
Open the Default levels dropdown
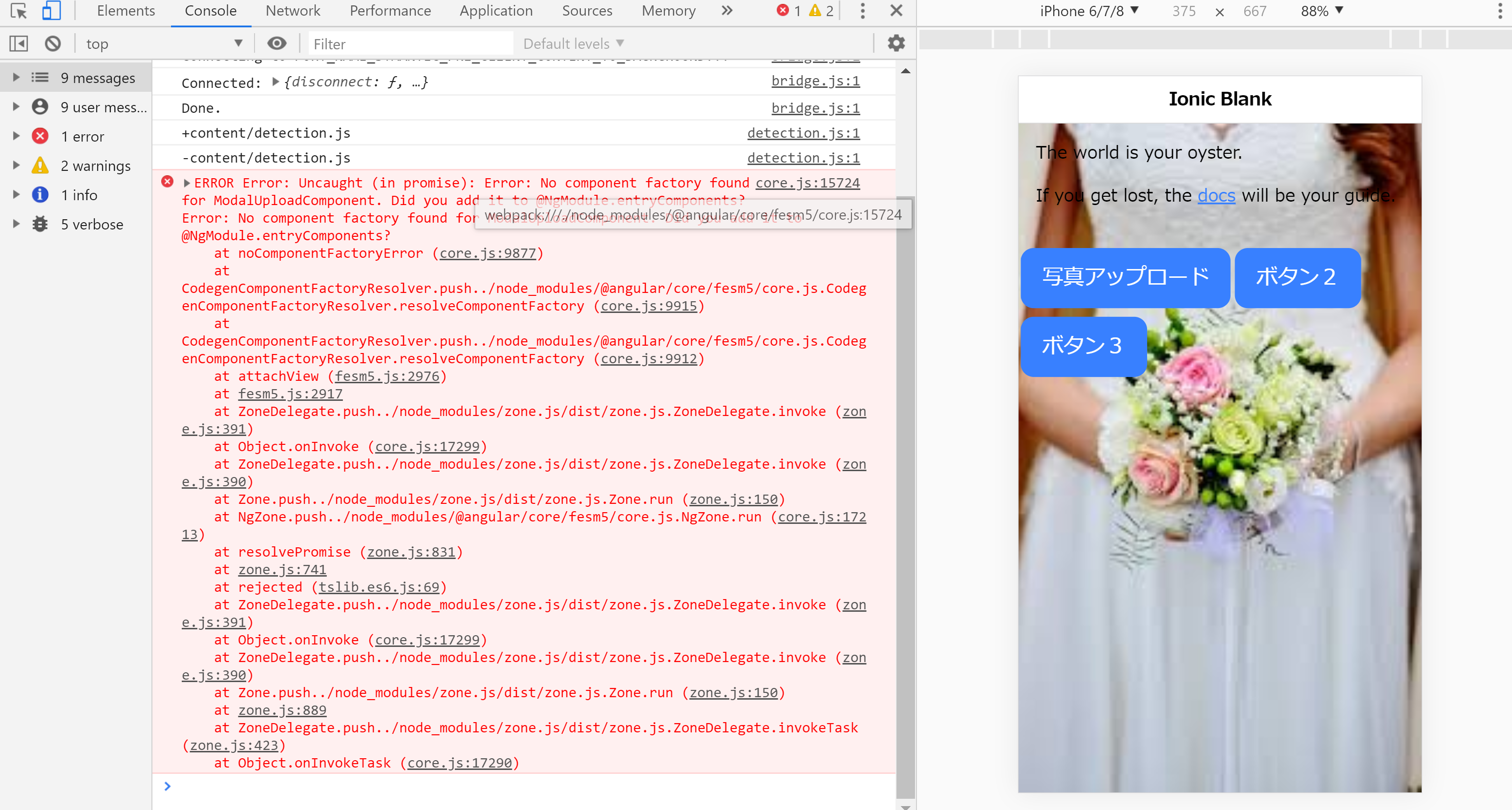click(x=573, y=43)
